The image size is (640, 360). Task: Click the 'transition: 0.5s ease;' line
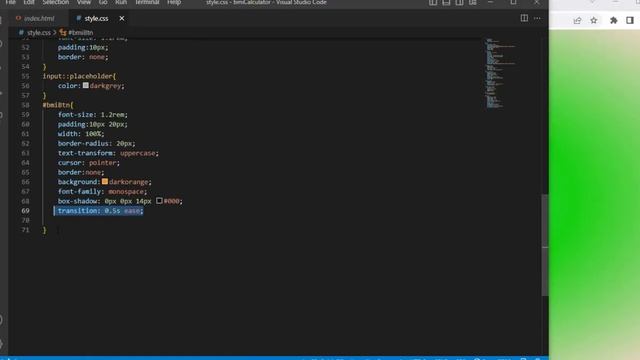click(100, 211)
